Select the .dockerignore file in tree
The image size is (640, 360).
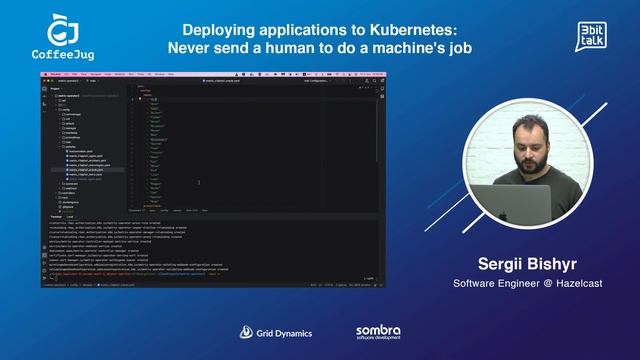pos(69,202)
